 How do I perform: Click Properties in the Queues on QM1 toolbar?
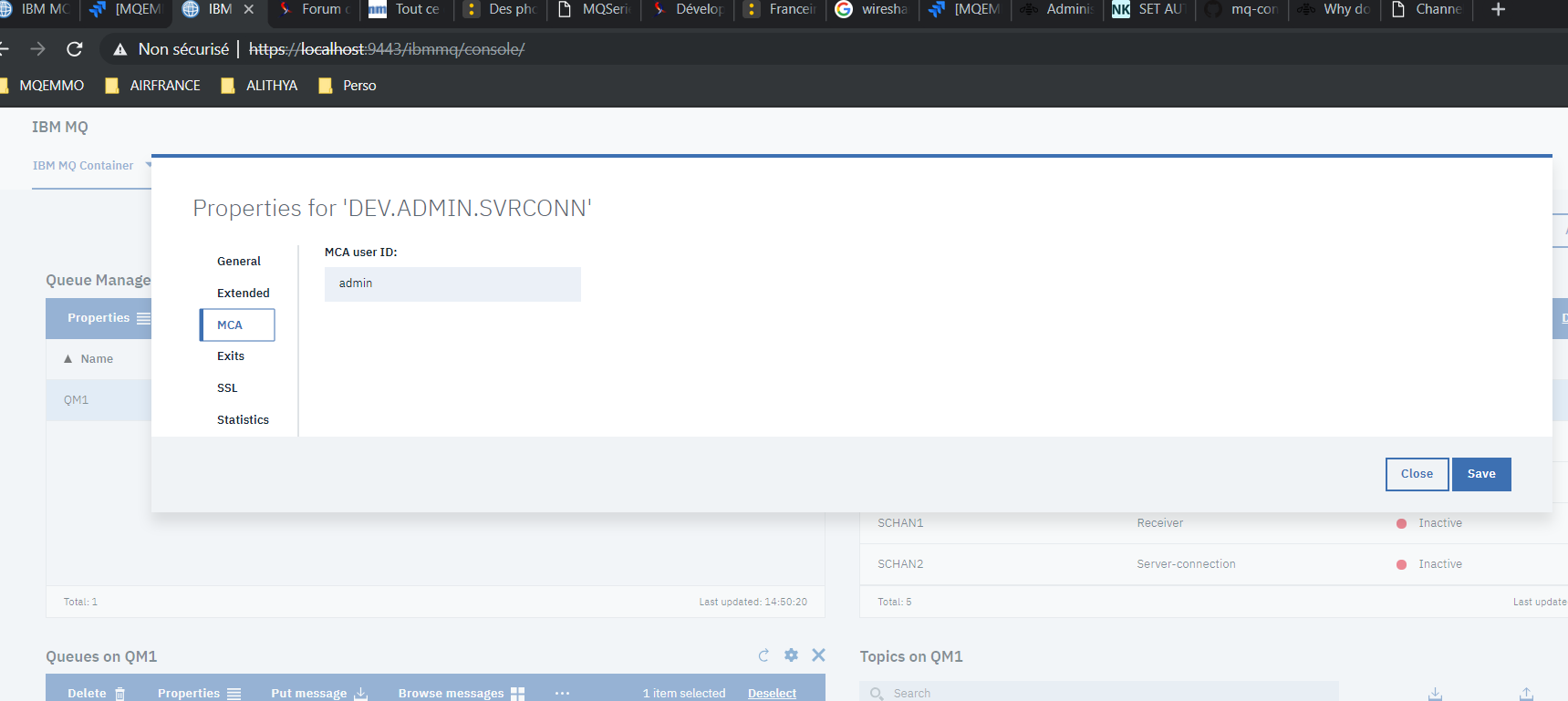point(199,693)
